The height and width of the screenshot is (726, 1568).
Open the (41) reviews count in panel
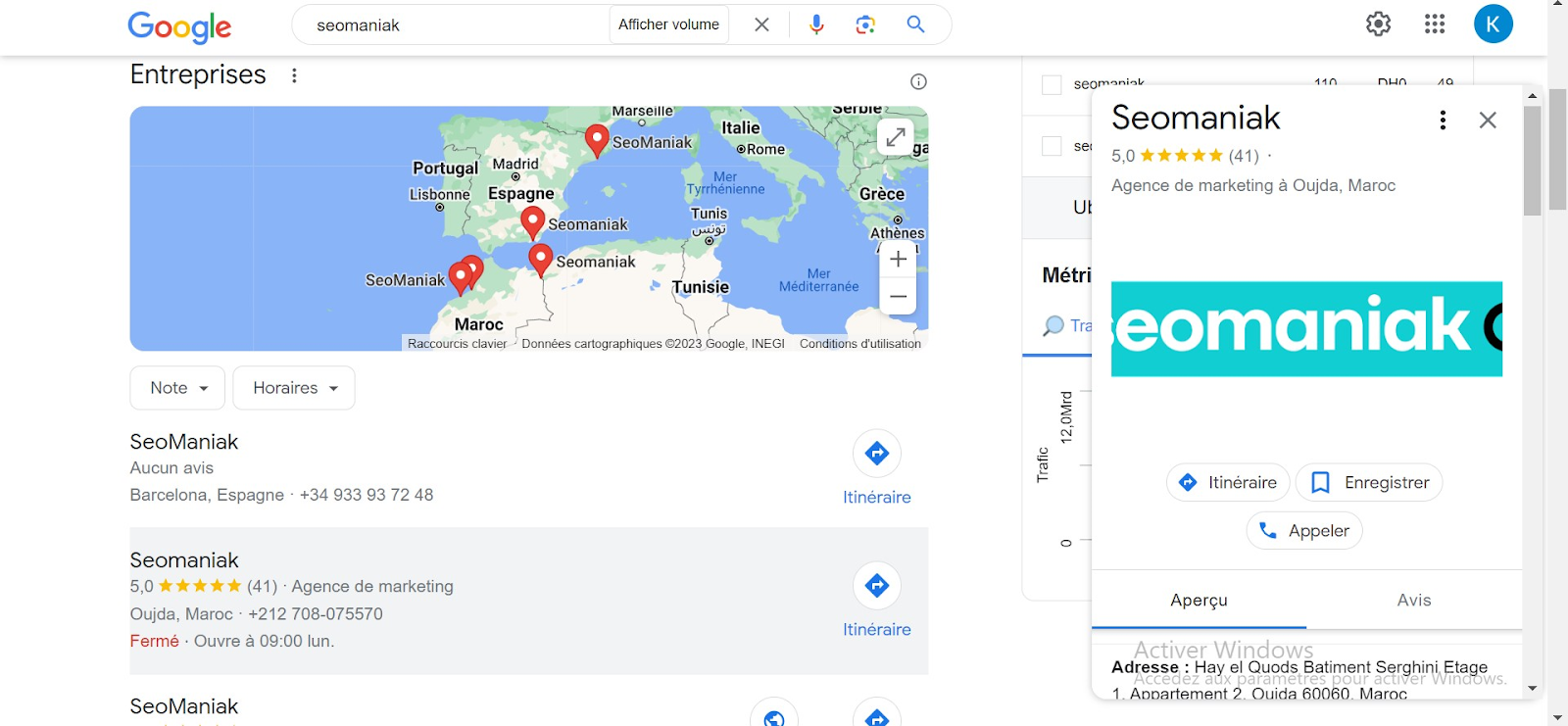point(1244,156)
